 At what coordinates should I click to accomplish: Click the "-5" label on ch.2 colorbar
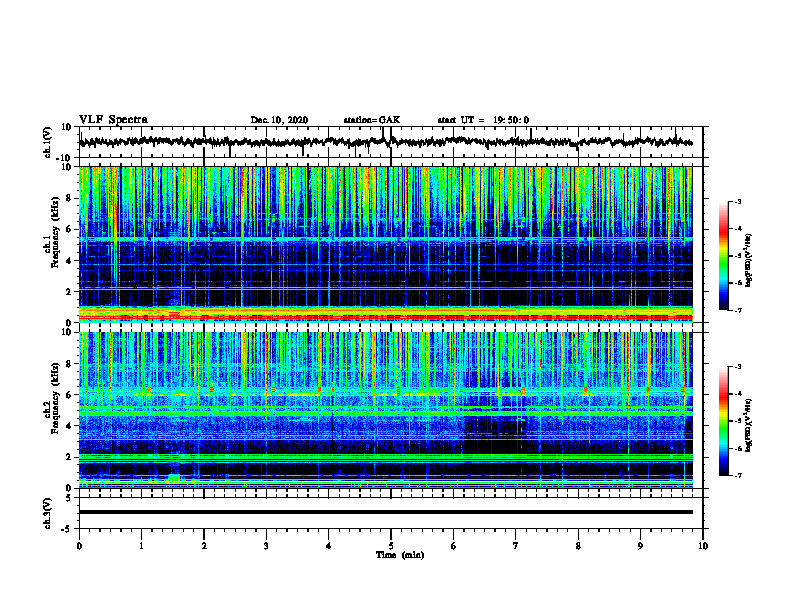[737, 421]
